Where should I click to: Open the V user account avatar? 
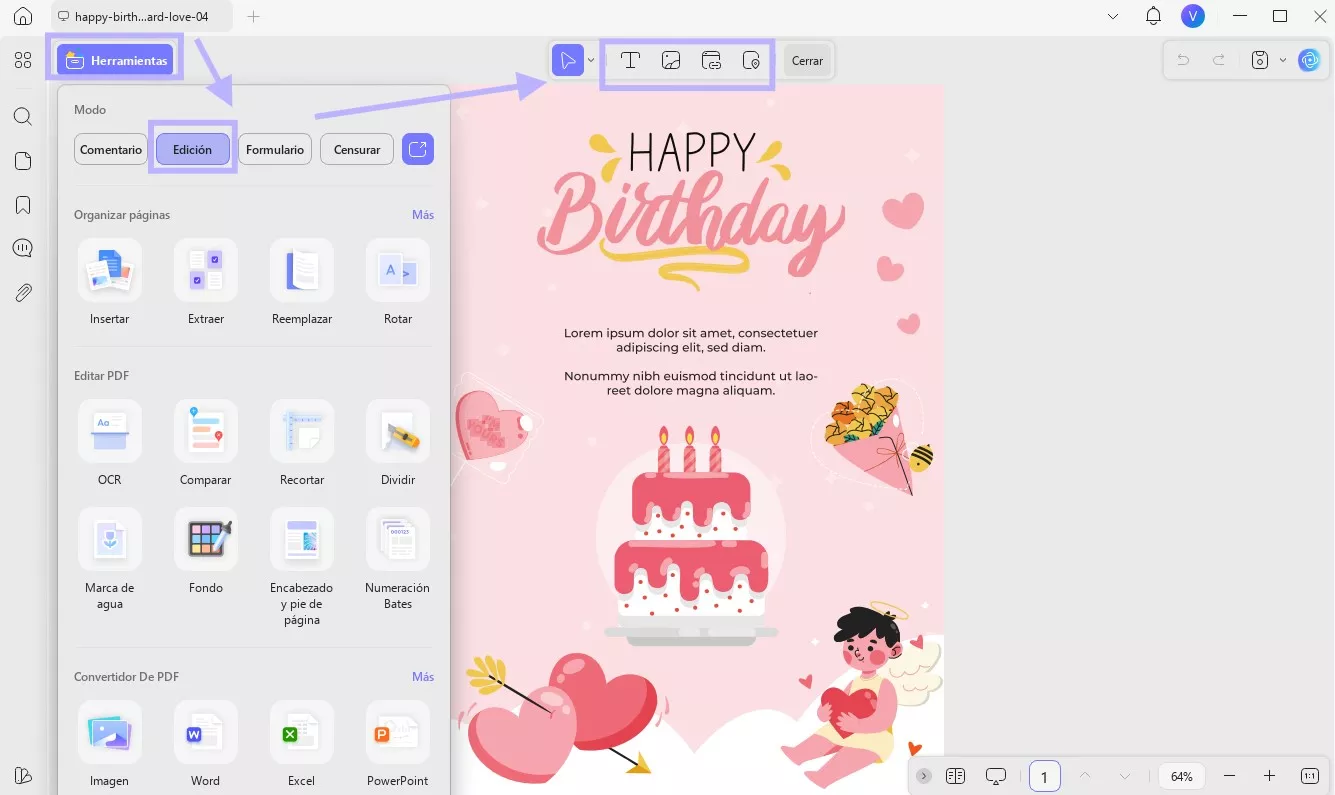(1192, 16)
